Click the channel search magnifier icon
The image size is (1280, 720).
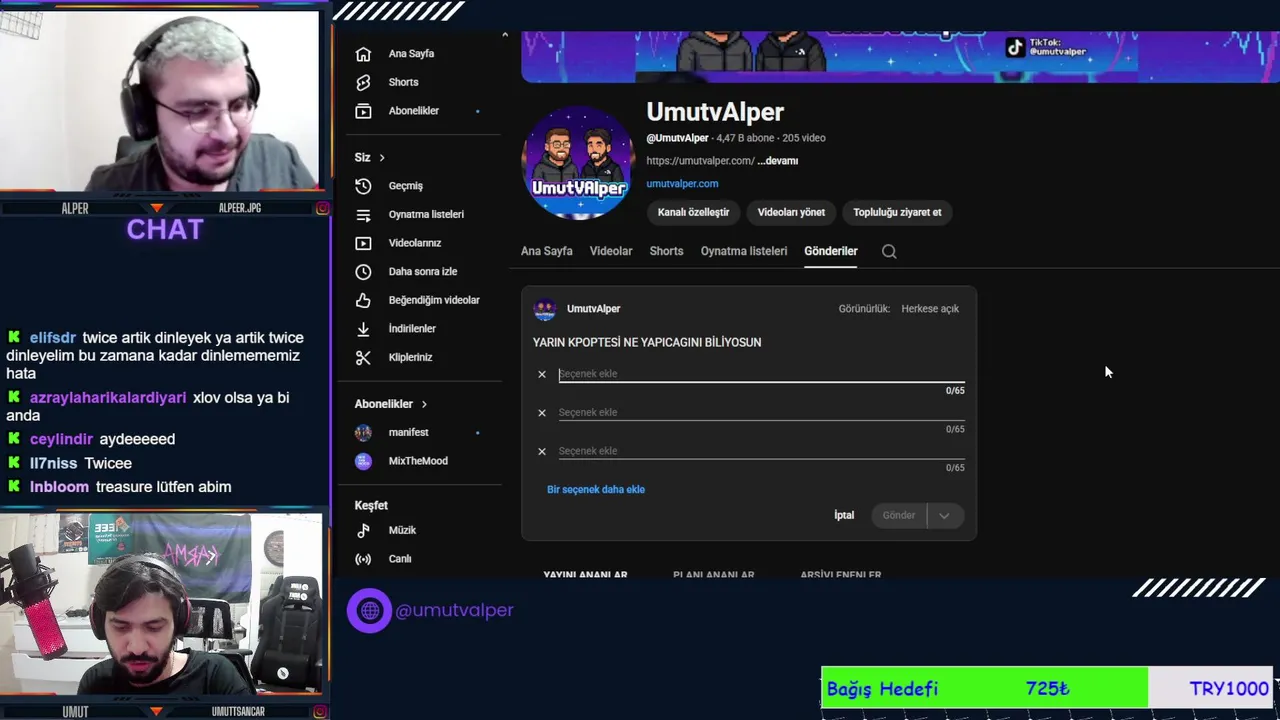[x=889, y=251]
